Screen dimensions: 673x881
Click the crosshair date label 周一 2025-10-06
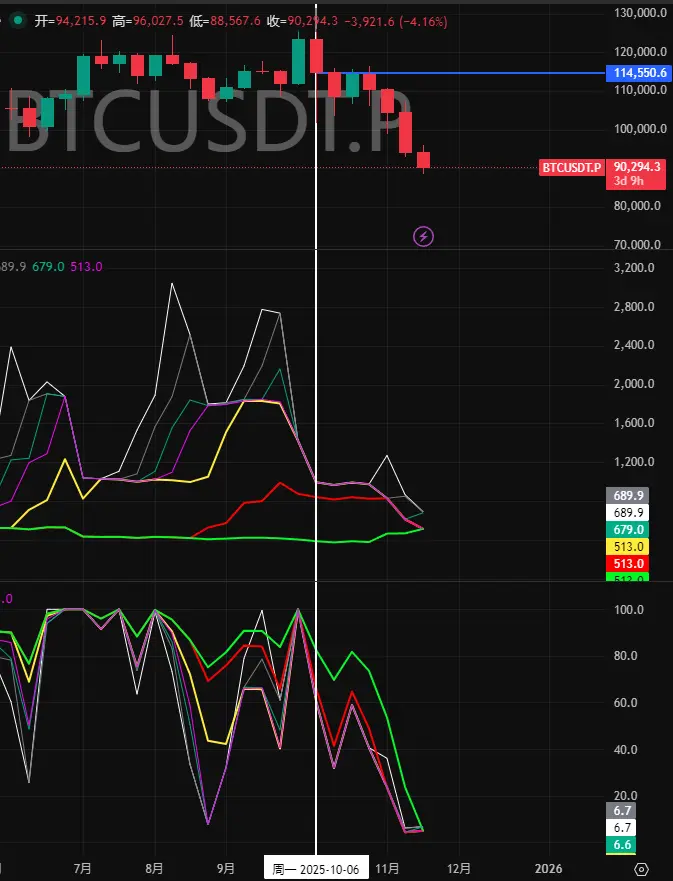316,870
